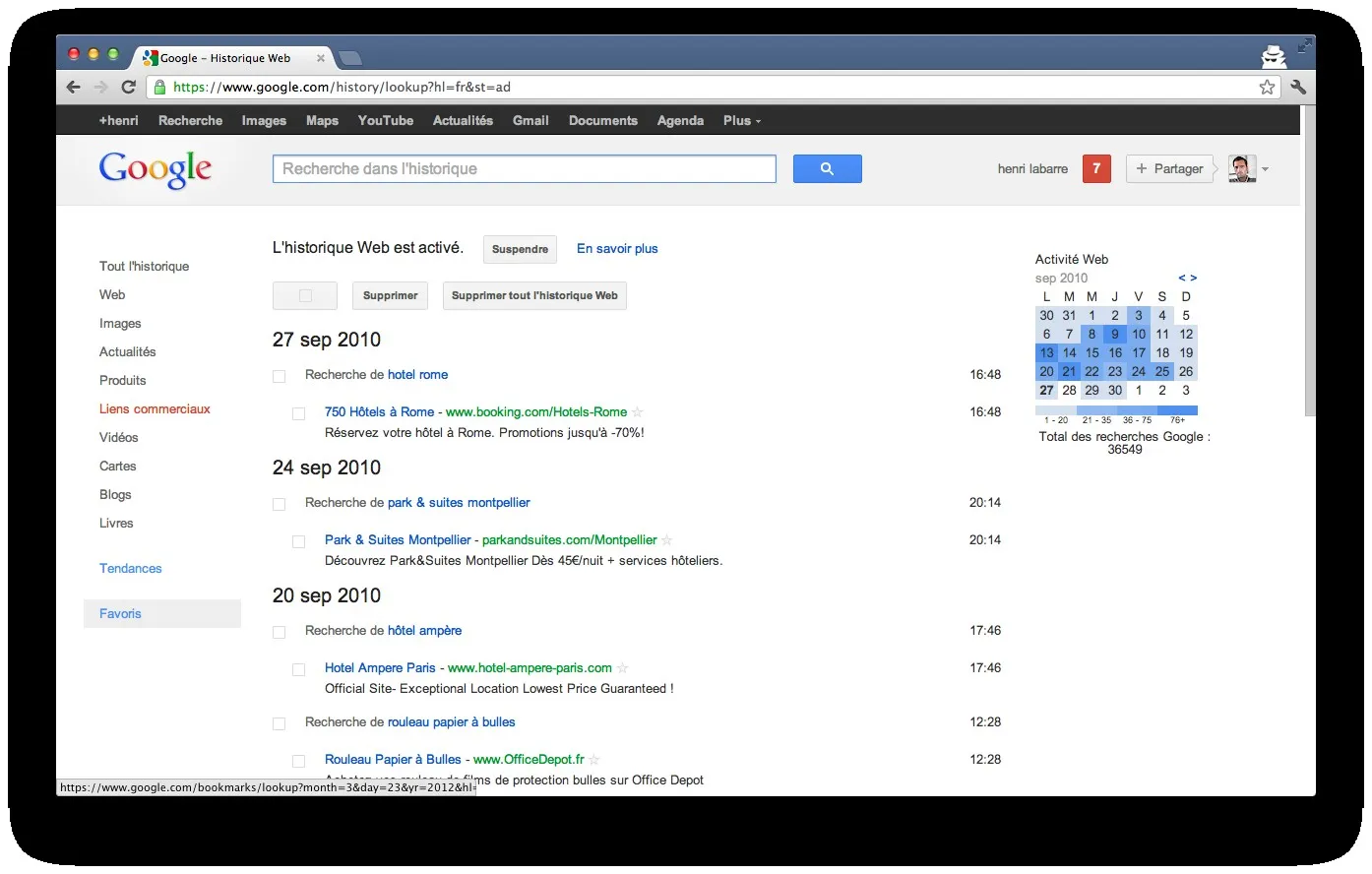Open the En savoir plus link

617,248
